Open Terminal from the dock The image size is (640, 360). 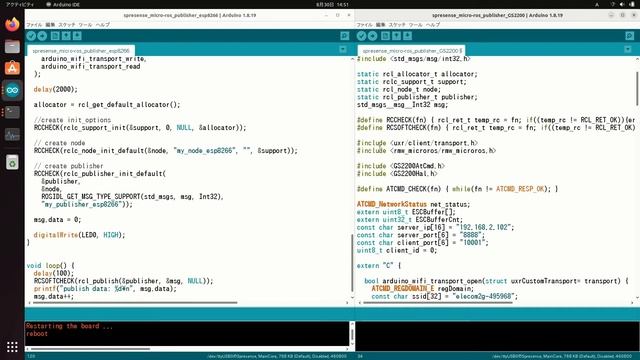(x=12, y=112)
